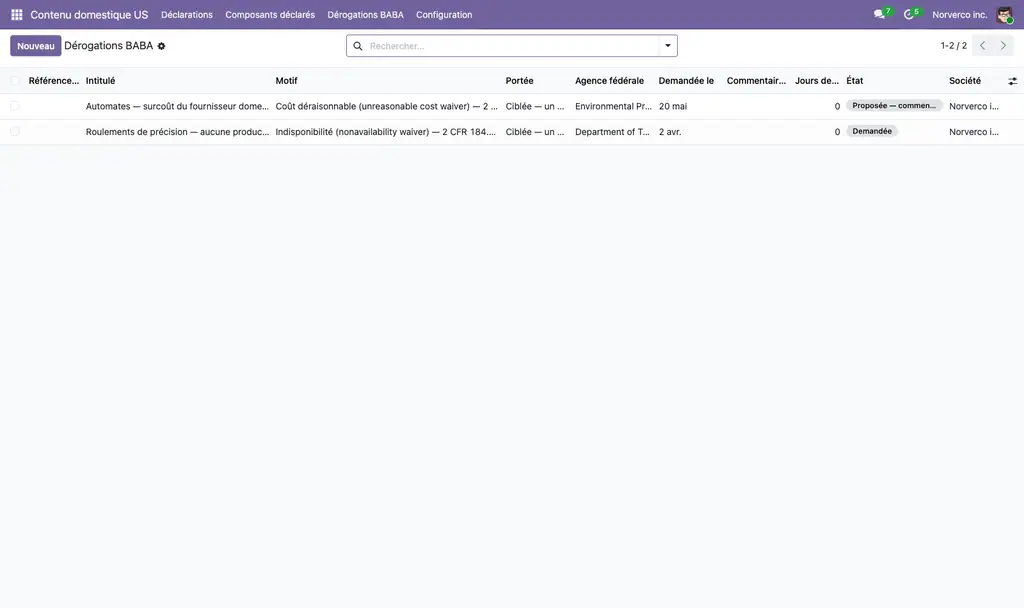Open the activities clock icon
Image resolution: width=1024 pixels, height=608 pixels.
coord(908,14)
